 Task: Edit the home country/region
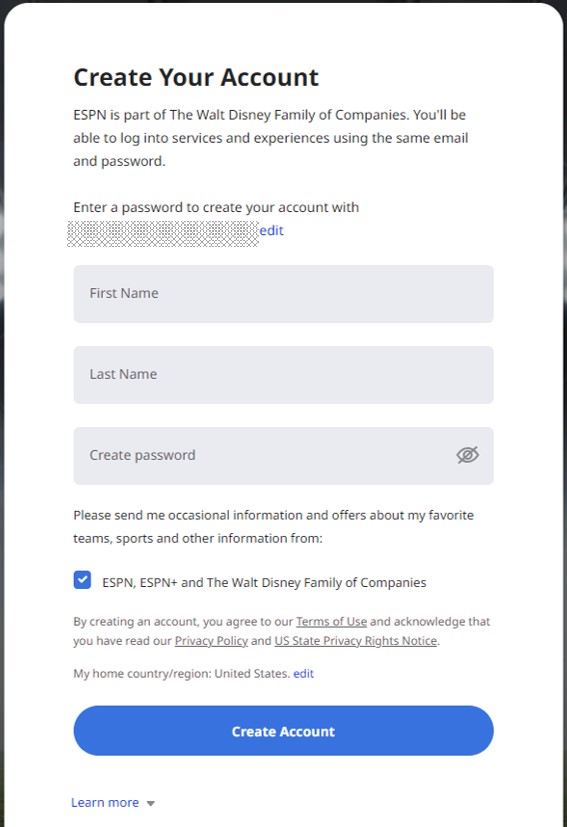303,674
